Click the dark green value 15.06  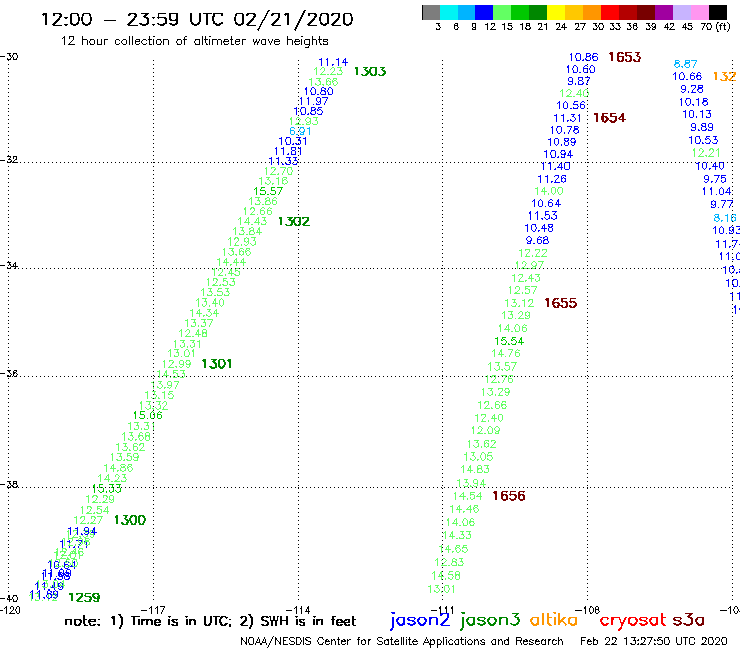147,415
